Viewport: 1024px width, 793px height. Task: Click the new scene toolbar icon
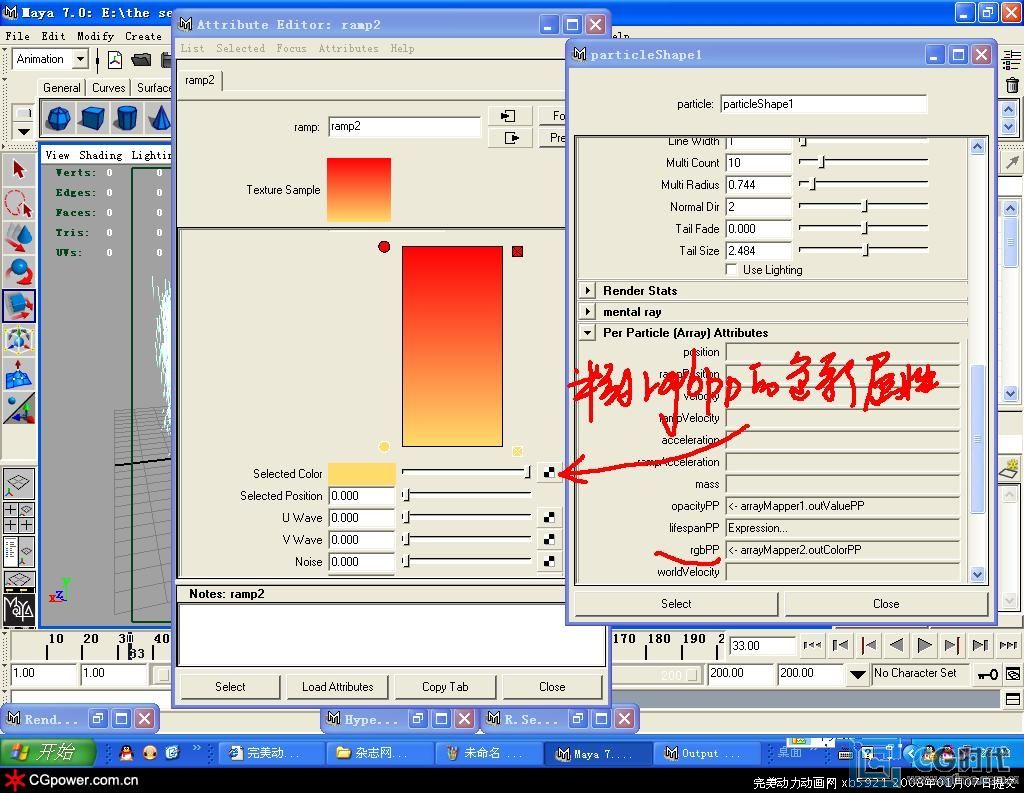(x=115, y=59)
